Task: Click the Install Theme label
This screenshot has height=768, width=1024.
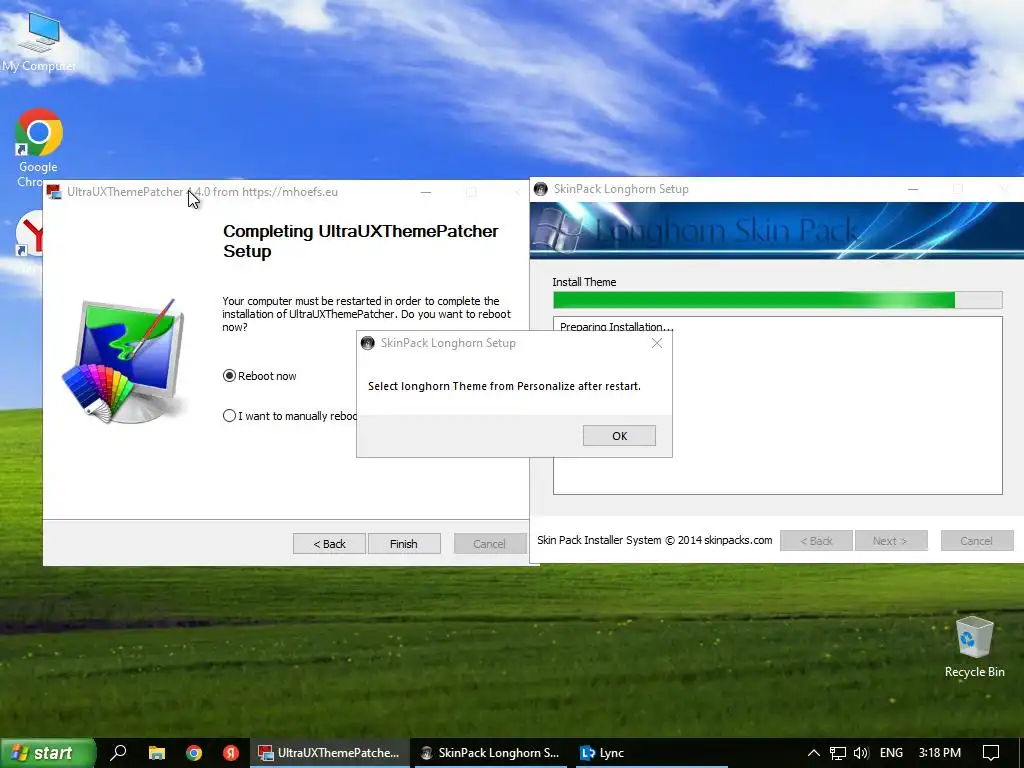Action: coord(584,282)
